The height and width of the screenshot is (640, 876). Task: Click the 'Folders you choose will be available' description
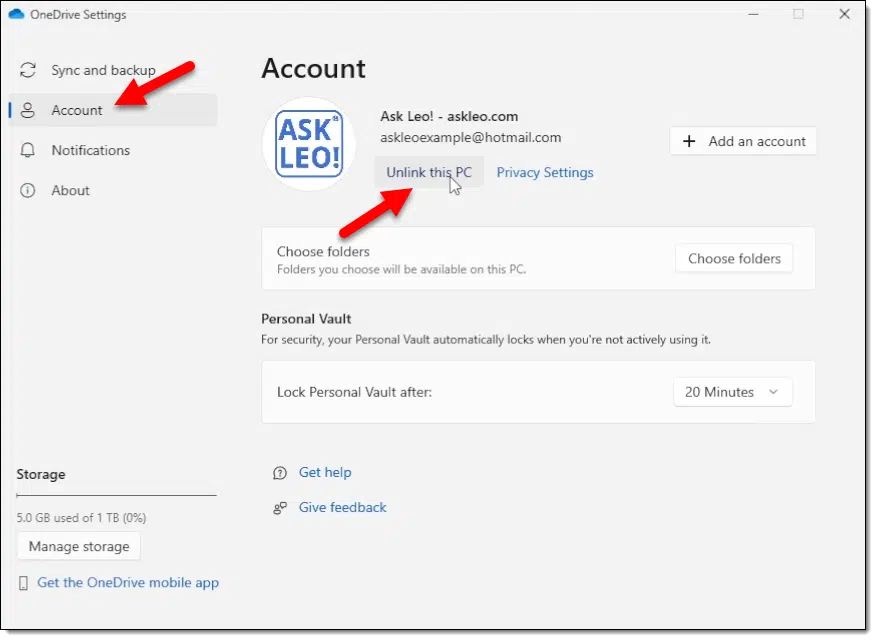click(402, 269)
